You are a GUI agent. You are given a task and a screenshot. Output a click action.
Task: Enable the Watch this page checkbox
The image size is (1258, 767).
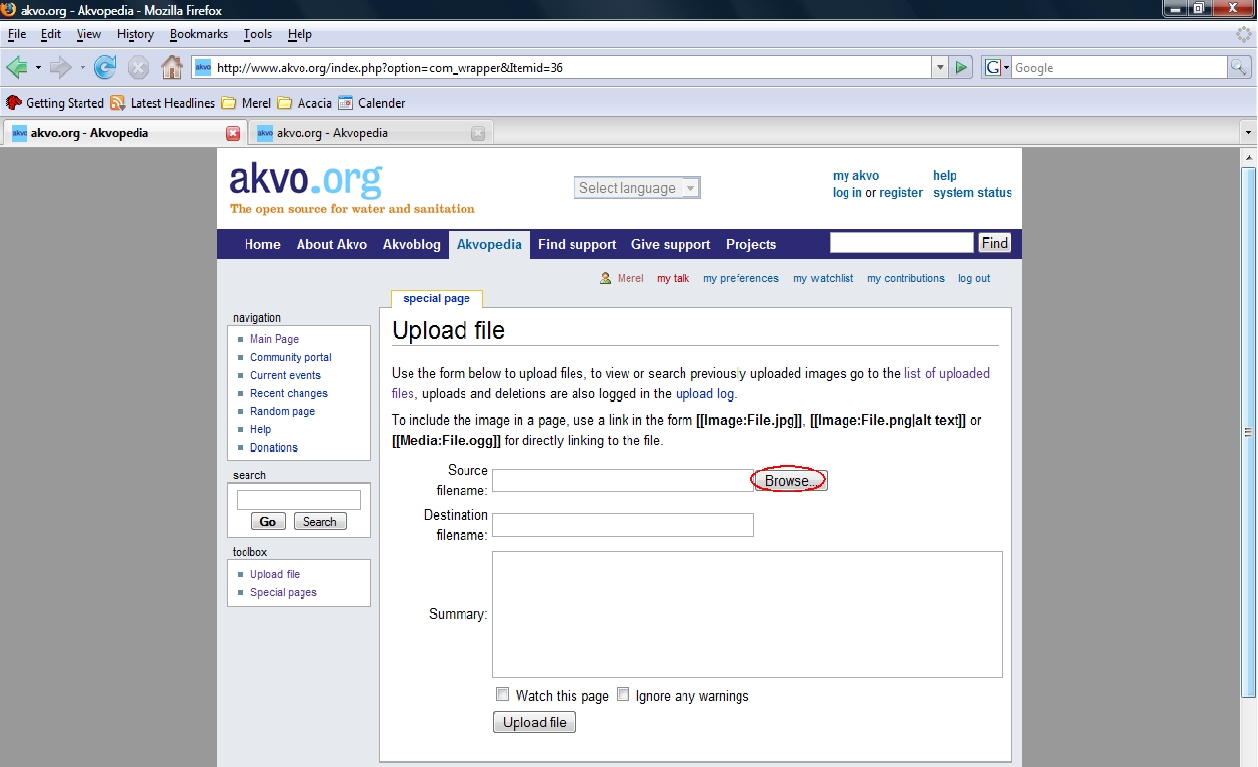(503, 695)
